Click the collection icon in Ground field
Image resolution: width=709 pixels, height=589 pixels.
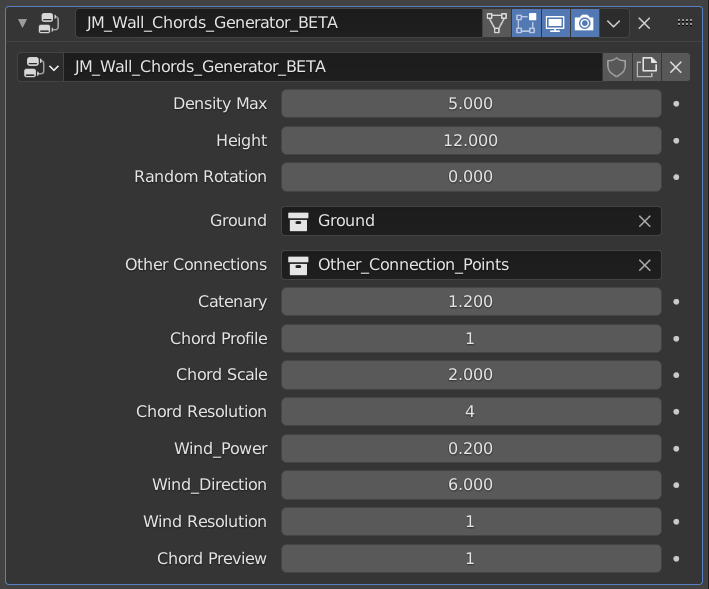click(298, 221)
